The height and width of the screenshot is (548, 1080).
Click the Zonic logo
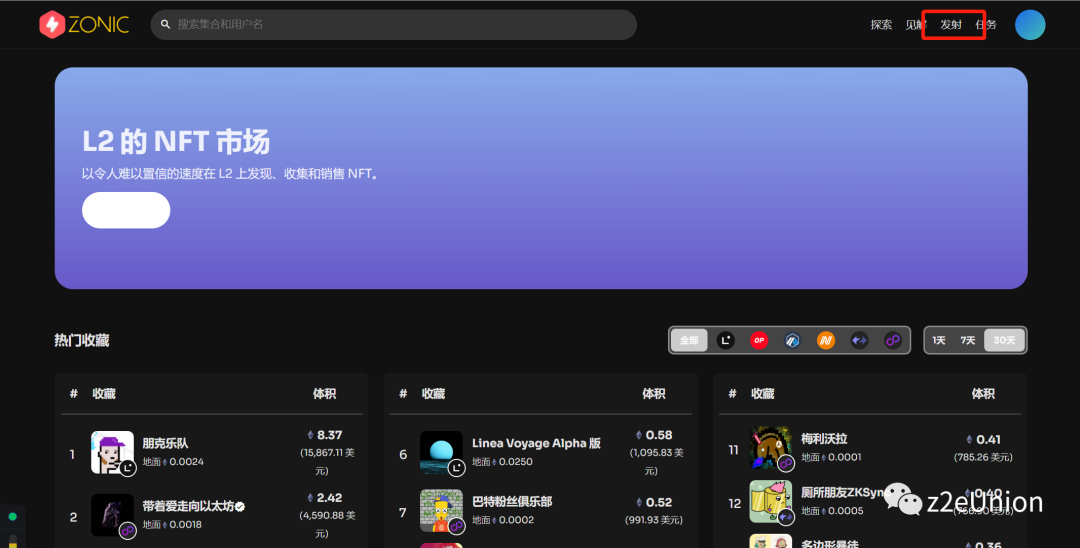[x=84, y=25]
